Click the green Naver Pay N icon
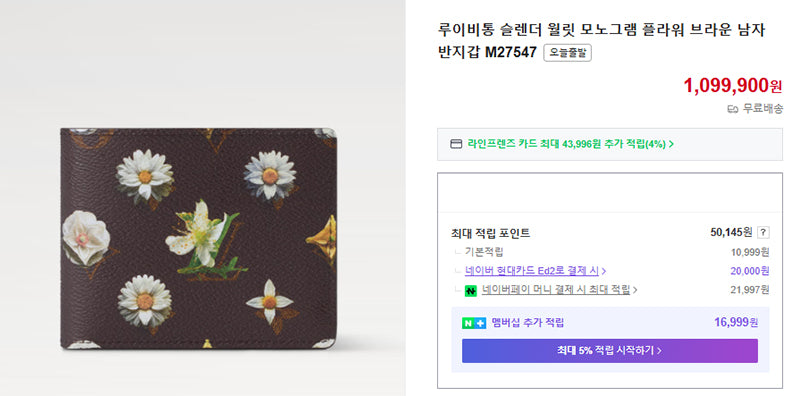800x396 pixels. (x=470, y=291)
